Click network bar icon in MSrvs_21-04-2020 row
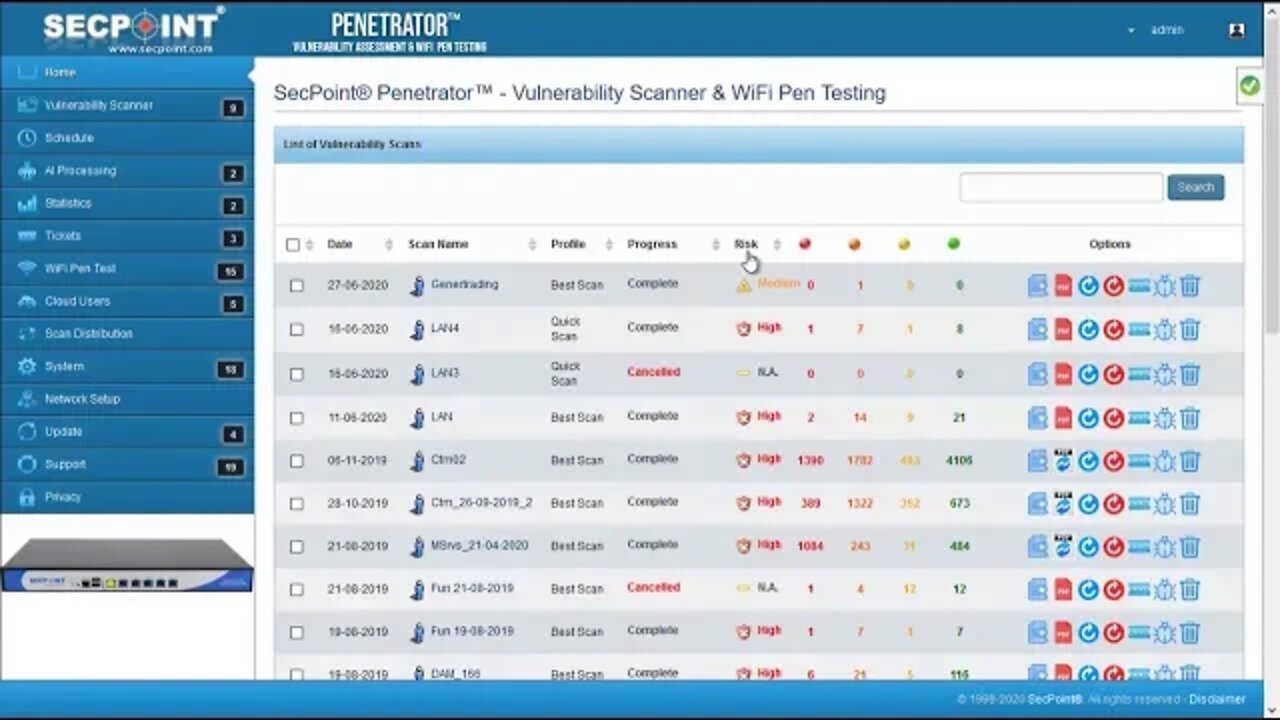The height and width of the screenshot is (720, 1280). [x=1139, y=547]
